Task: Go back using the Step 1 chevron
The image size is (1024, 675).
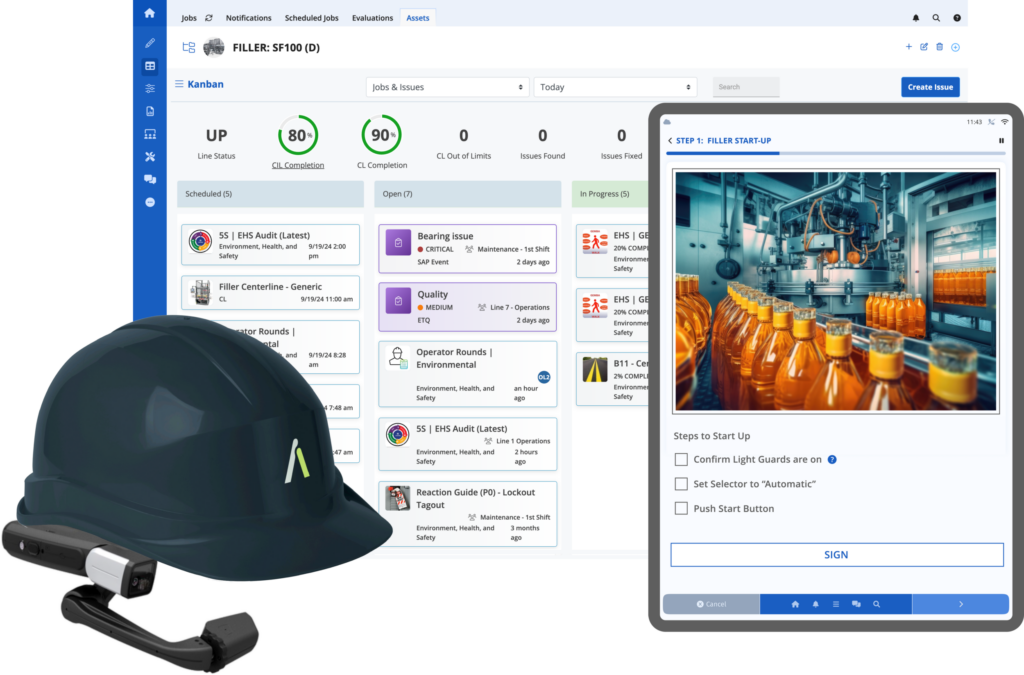Action: click(670, 140)
